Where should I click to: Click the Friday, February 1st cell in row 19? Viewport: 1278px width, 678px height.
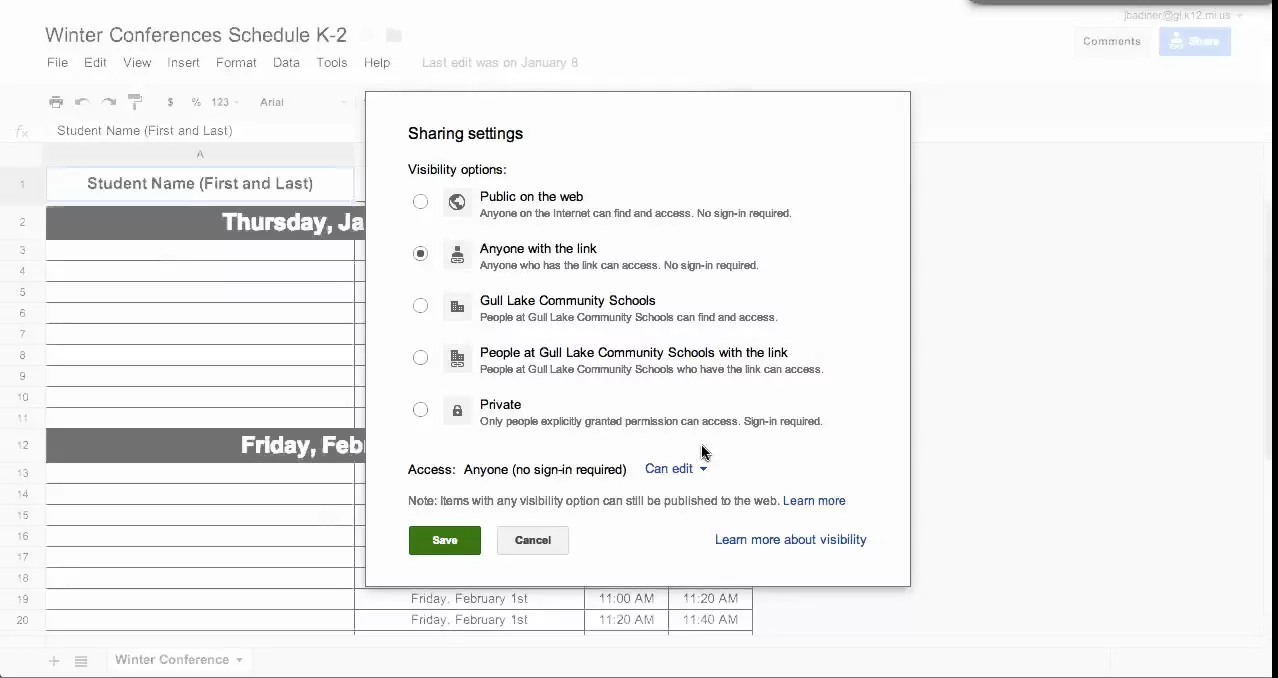(x=469, y=599)
